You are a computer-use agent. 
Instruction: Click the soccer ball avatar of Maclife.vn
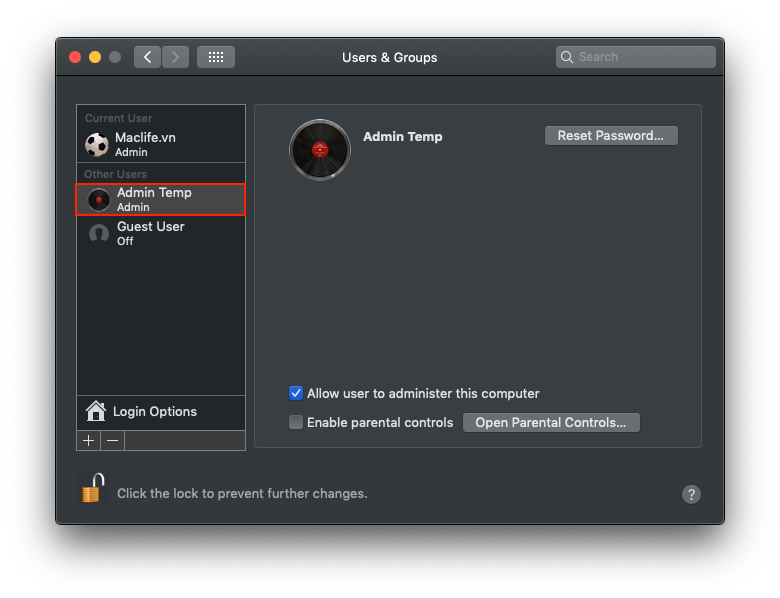pyautogui.click(x=97, y=145)
